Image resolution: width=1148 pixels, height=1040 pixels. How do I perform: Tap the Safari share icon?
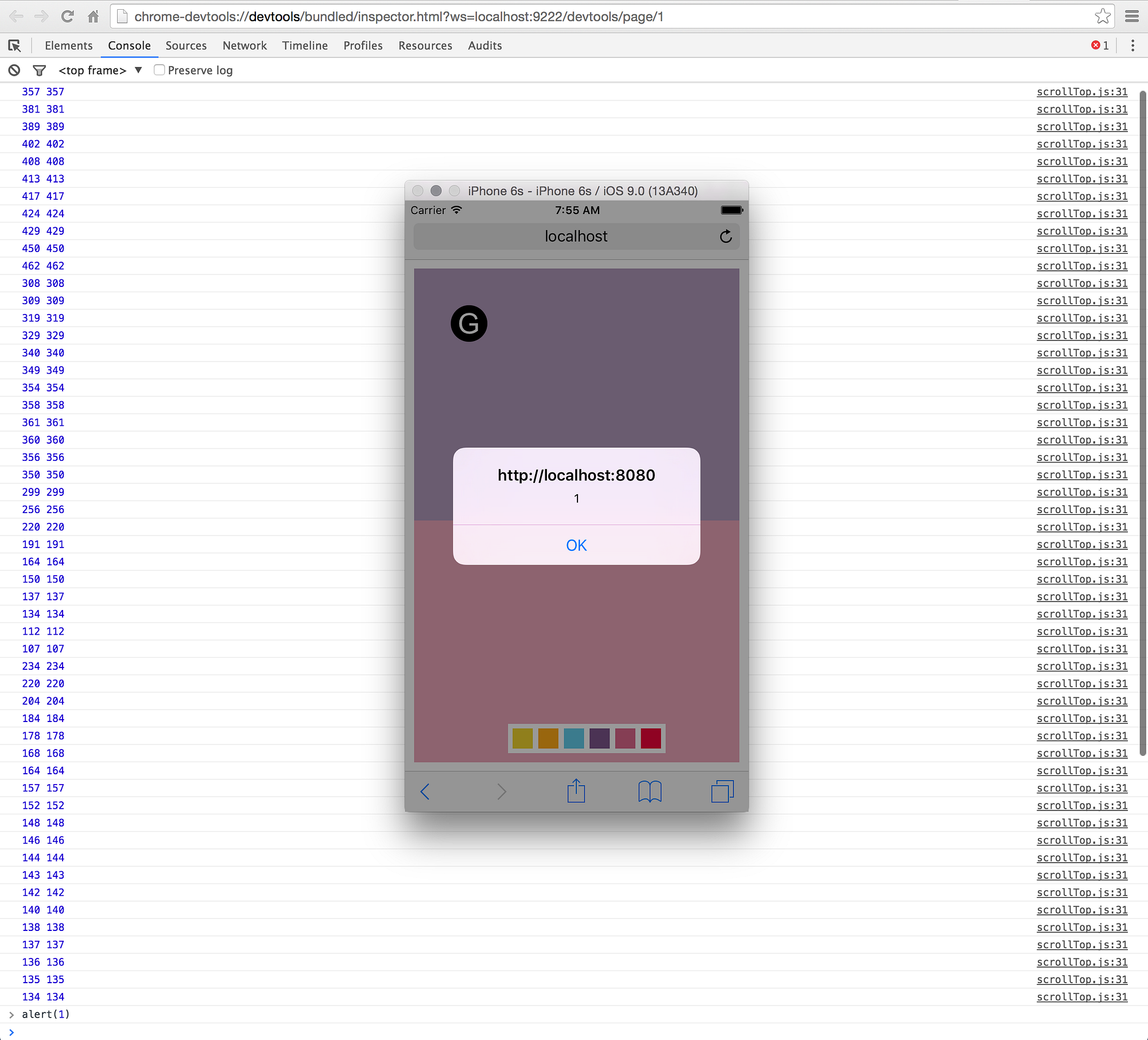(576, 791)
